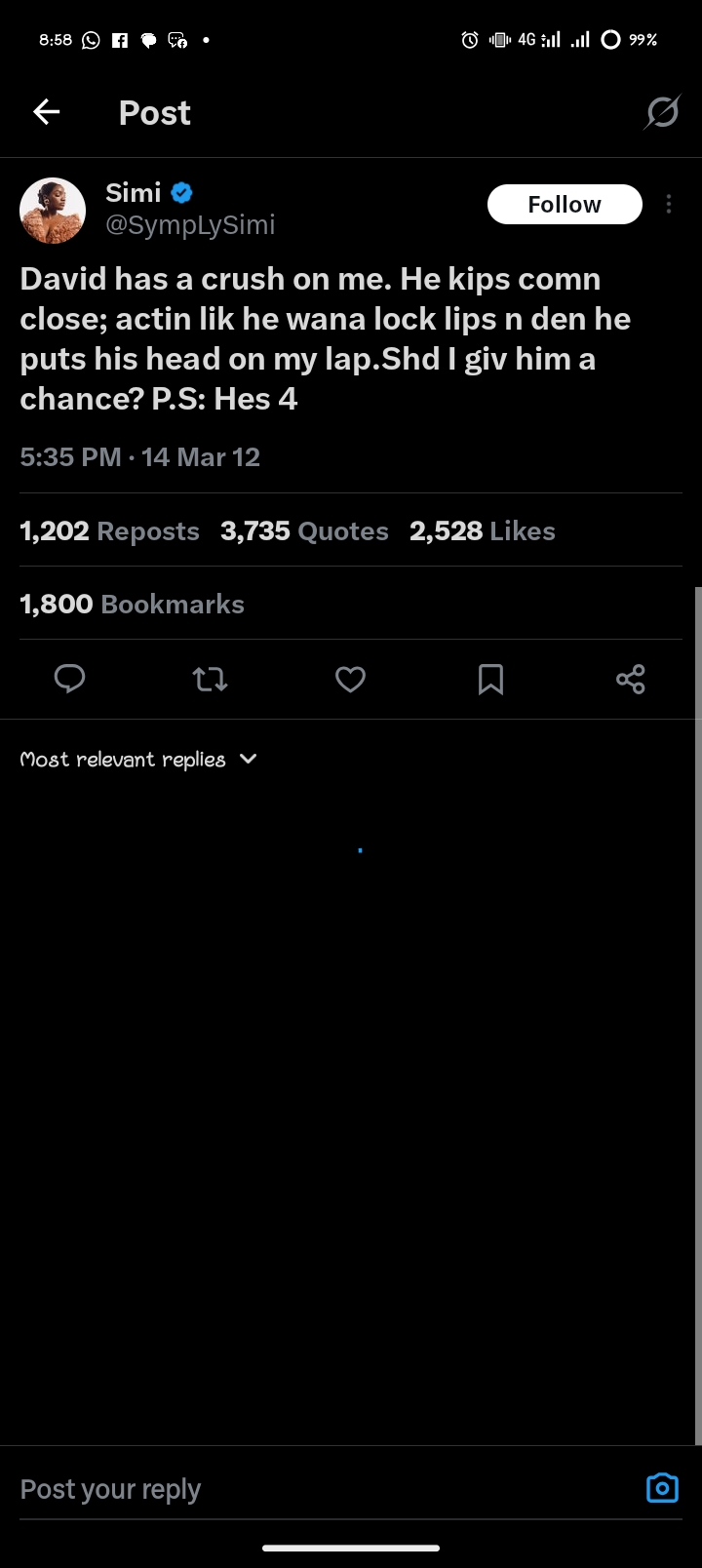The width and height of the screenshot is (702, 1568).
Task: Open the @SympLySimi handle link
Action: click(190, 225)
